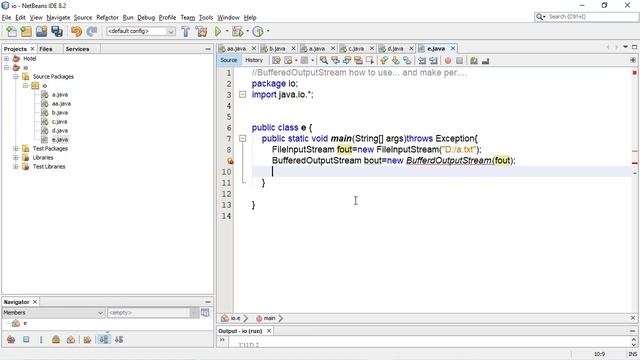Open the Refactor menu

click(x=107, y=18)
